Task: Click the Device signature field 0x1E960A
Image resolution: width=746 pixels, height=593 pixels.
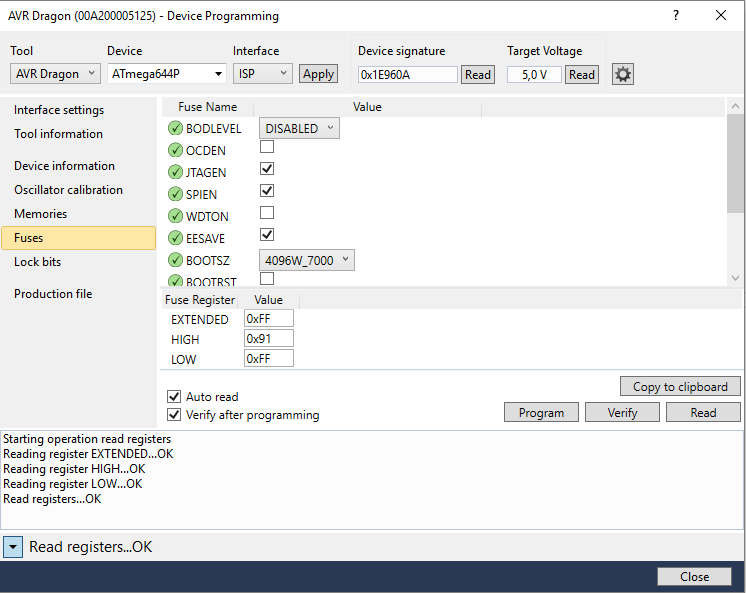Action: point(408,74)
